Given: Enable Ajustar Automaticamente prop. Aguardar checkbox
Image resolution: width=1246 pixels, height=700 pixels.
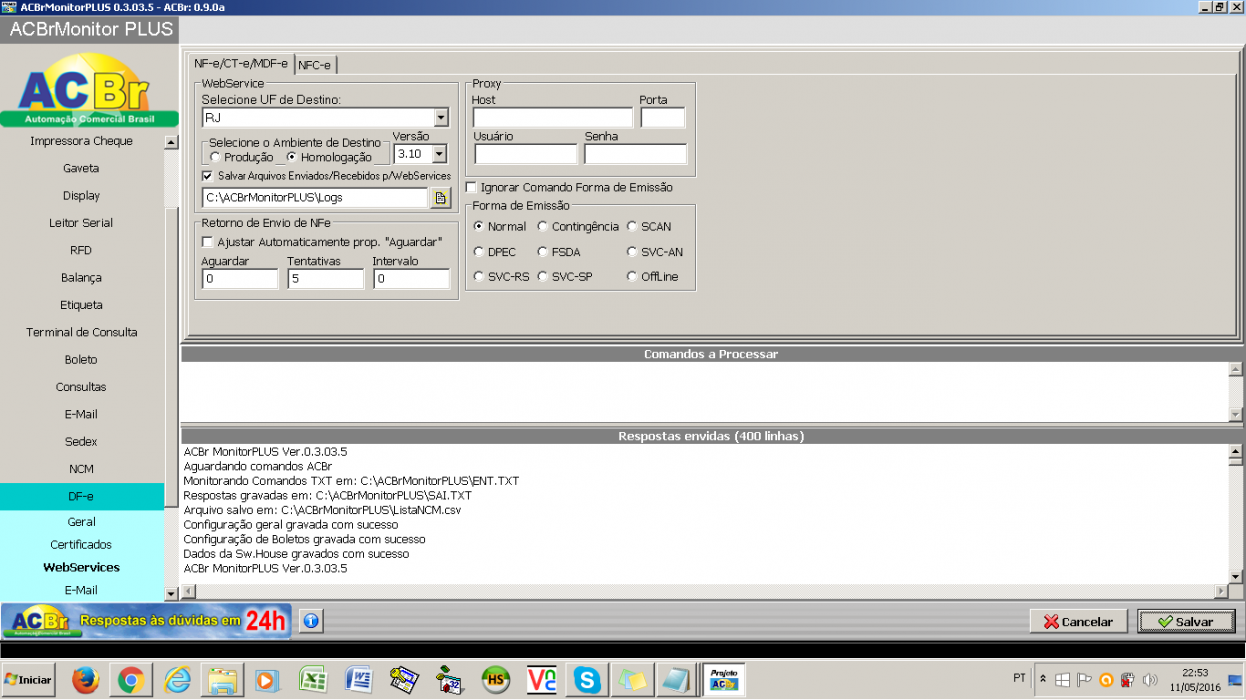Looking at the screenshot, I should tap(208, 242).
